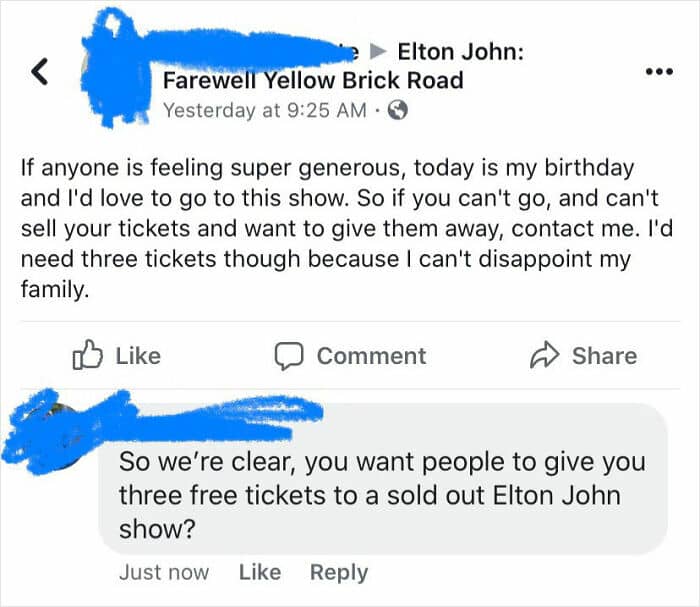The width and height of the screenshot is (700, 607).
Task: Go back using the left chevron arrow
Action: point(39,71)
